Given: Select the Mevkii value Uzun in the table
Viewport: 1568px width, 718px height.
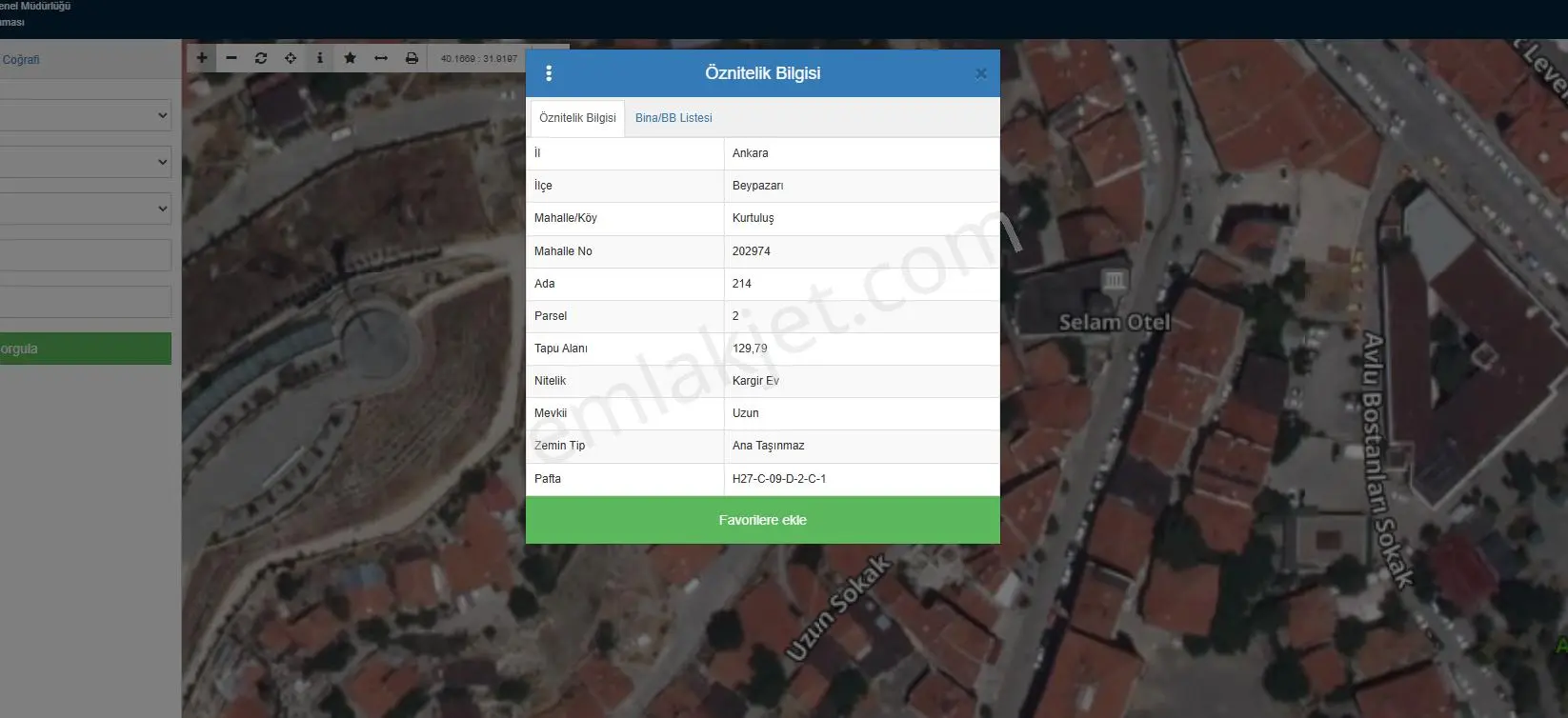Looking at the screenshot, I should (x=746, y=413).
